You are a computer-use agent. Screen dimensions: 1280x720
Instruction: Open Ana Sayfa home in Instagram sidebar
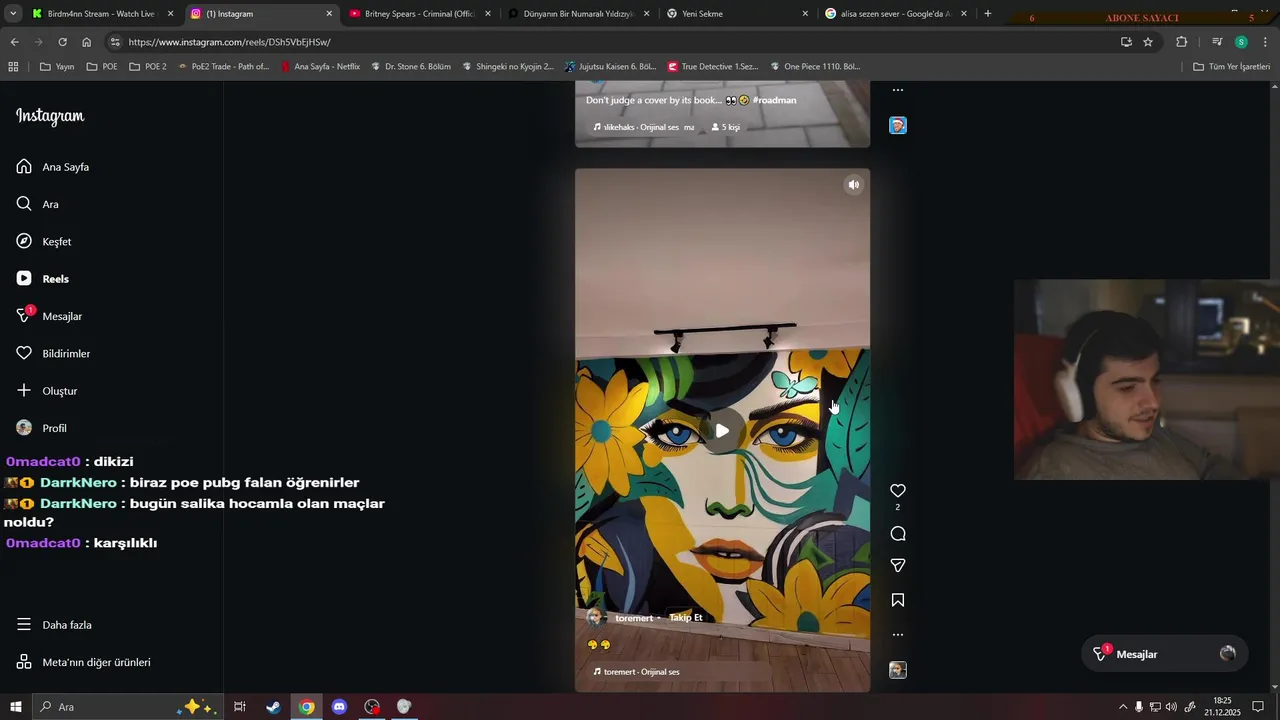pos(53,167)
